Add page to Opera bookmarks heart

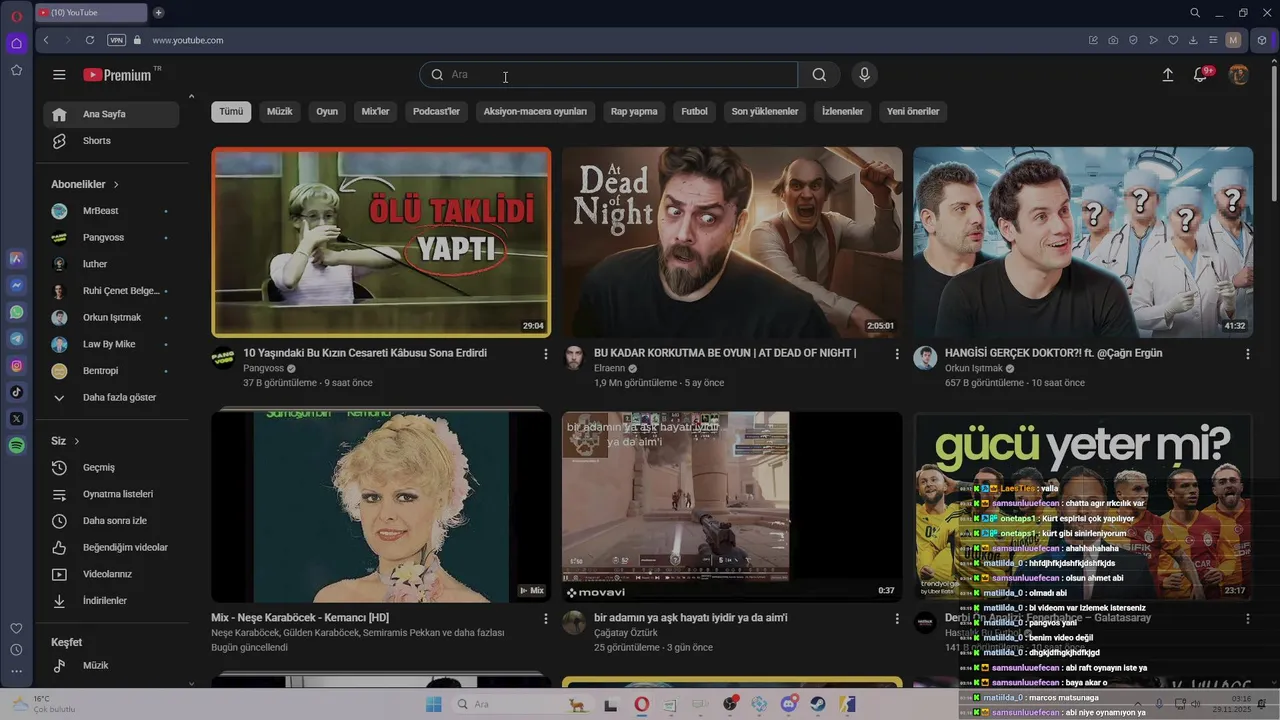1173,40
